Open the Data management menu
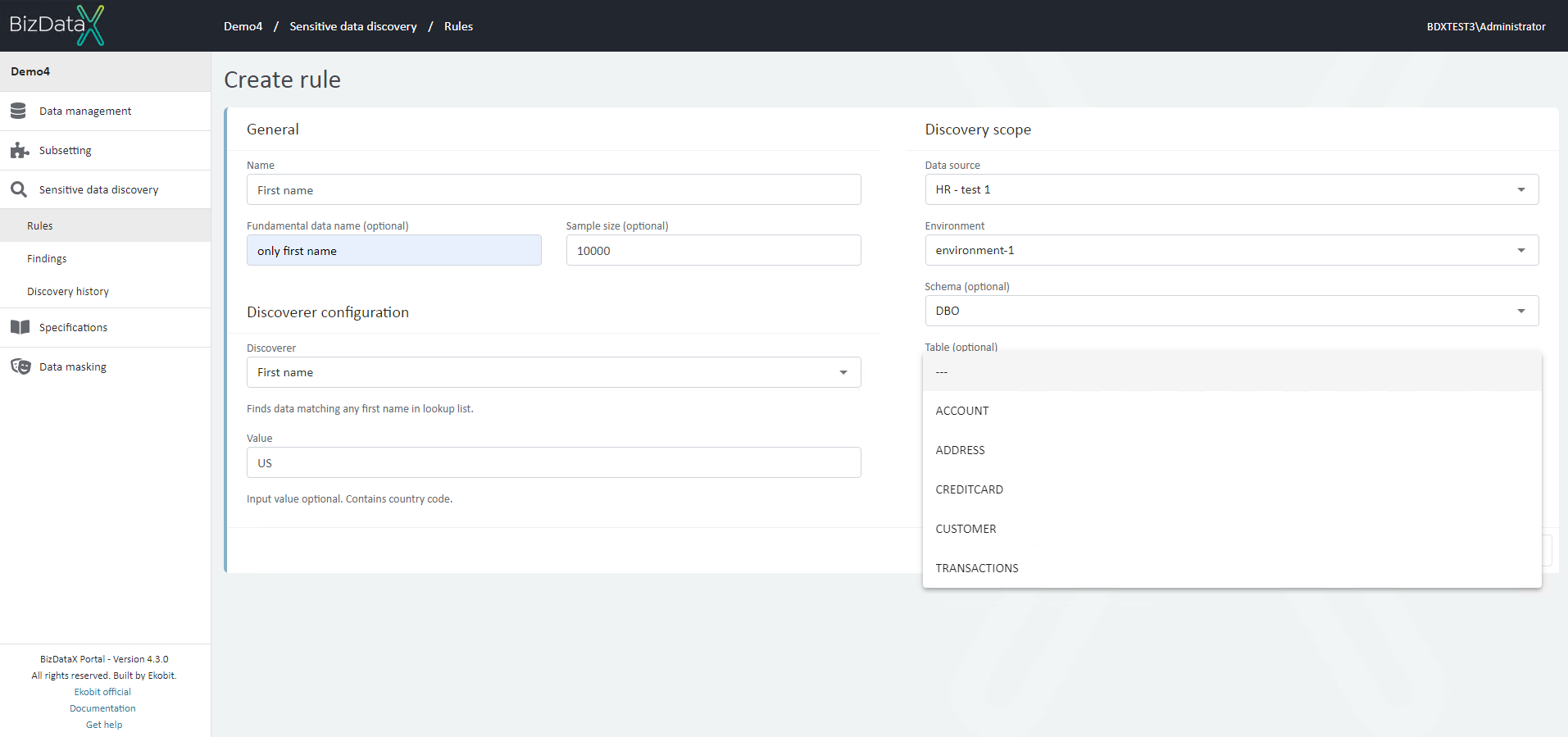The height and width of the screenshot is (737, 1568). click(105, 111)
